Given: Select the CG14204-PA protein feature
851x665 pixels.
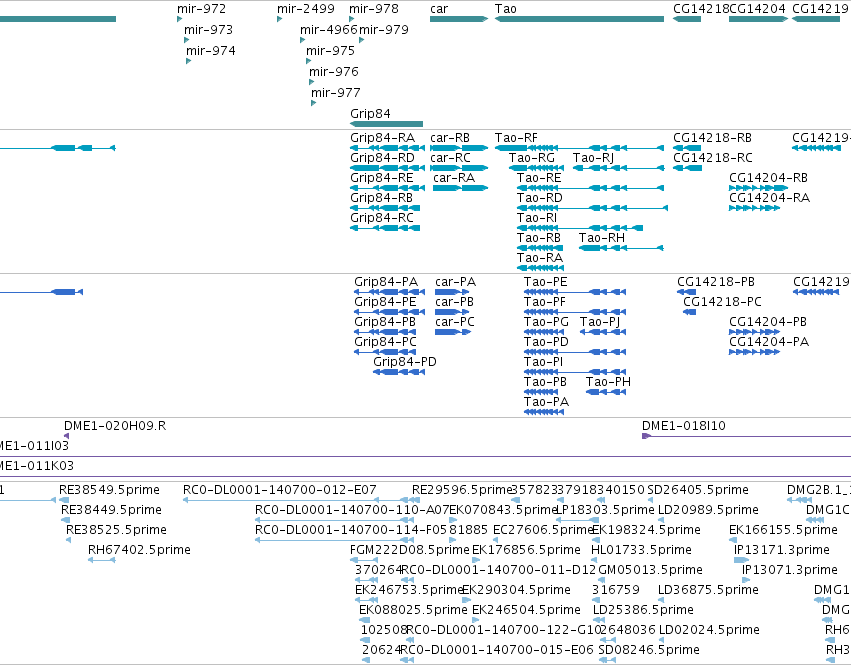Looking at the screenshot, I should tap(754, 352).
